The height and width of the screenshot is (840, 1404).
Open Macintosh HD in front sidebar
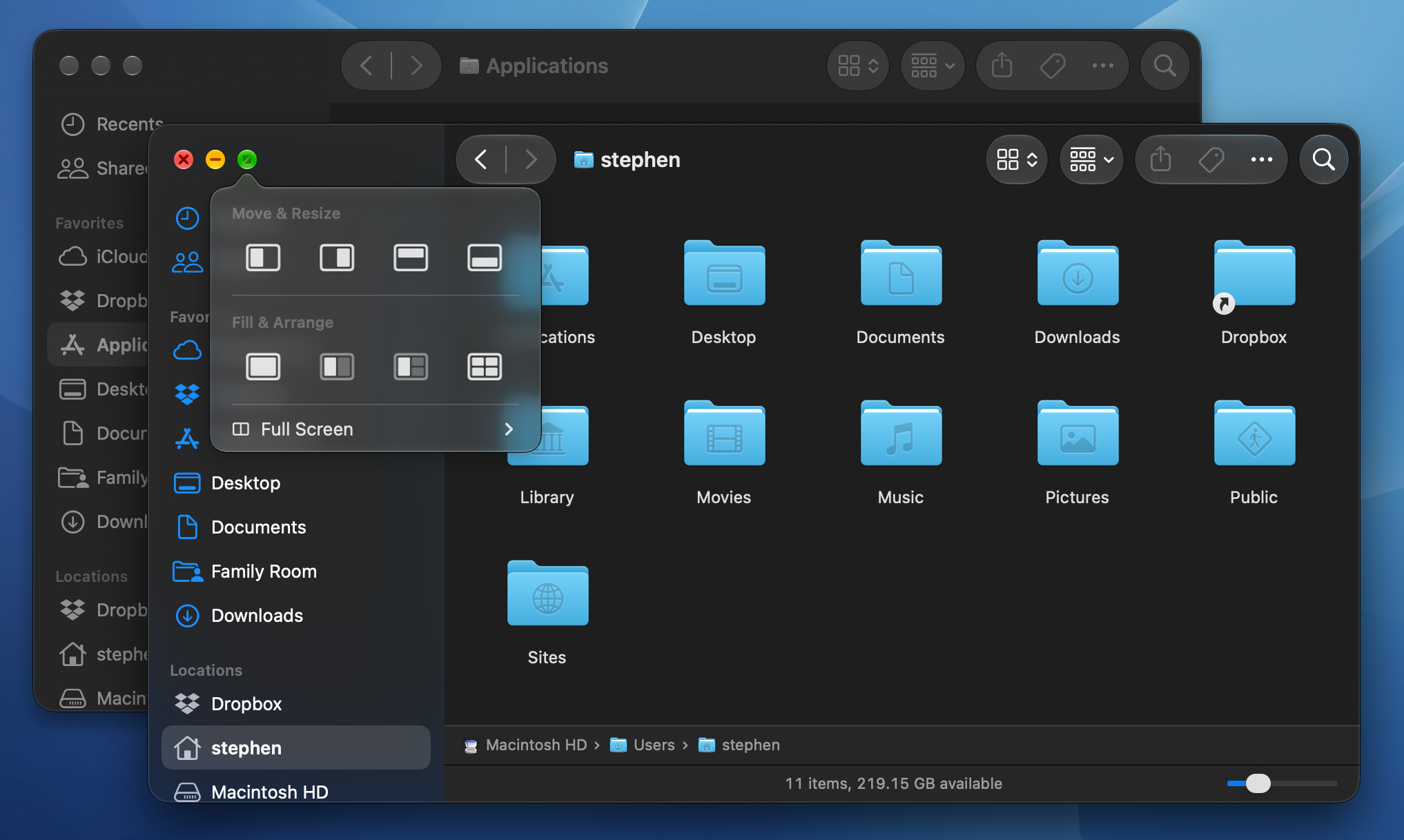296,792
